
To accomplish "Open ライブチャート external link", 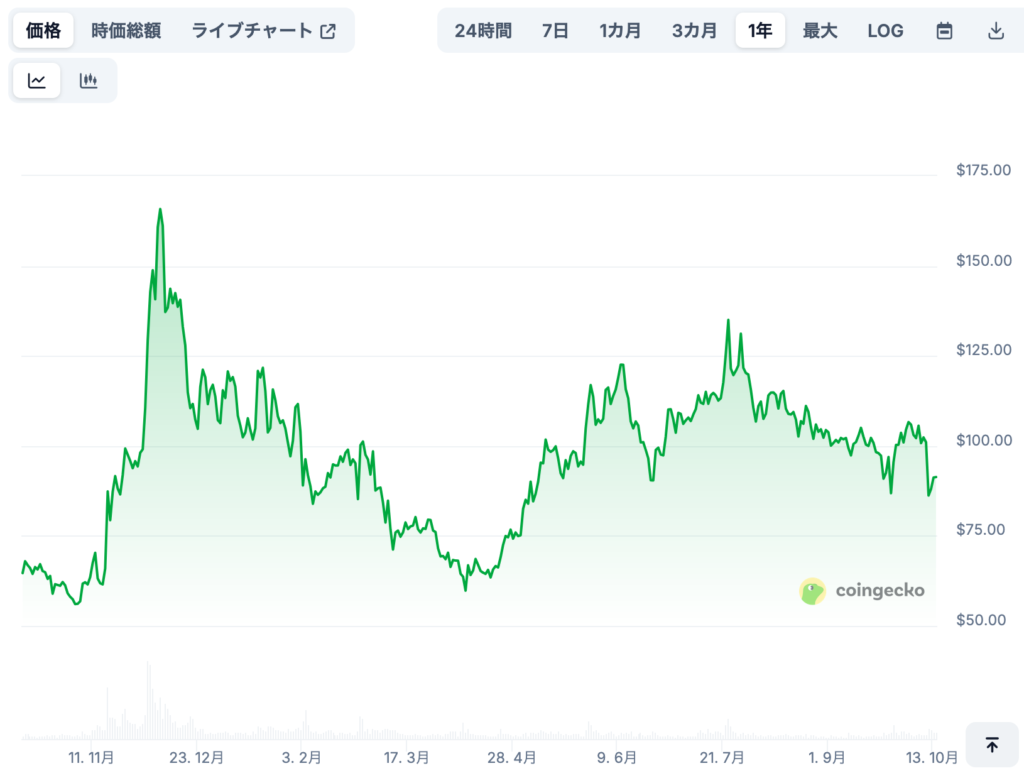I will (264, 31).
